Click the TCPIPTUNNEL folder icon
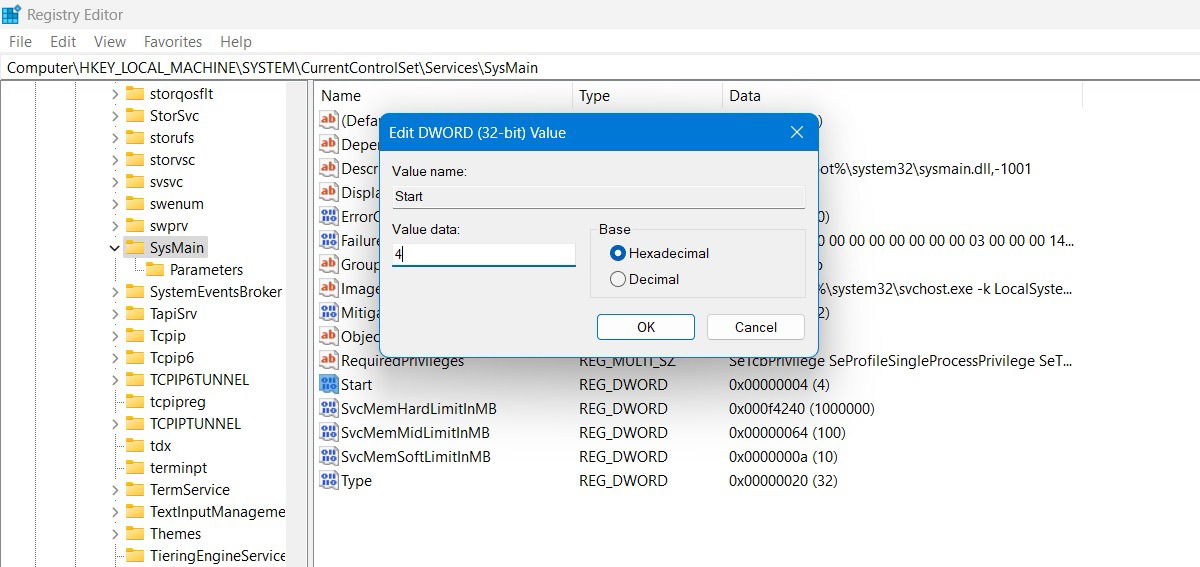The height and width of the screenshot is (567, 1200). 134,424
